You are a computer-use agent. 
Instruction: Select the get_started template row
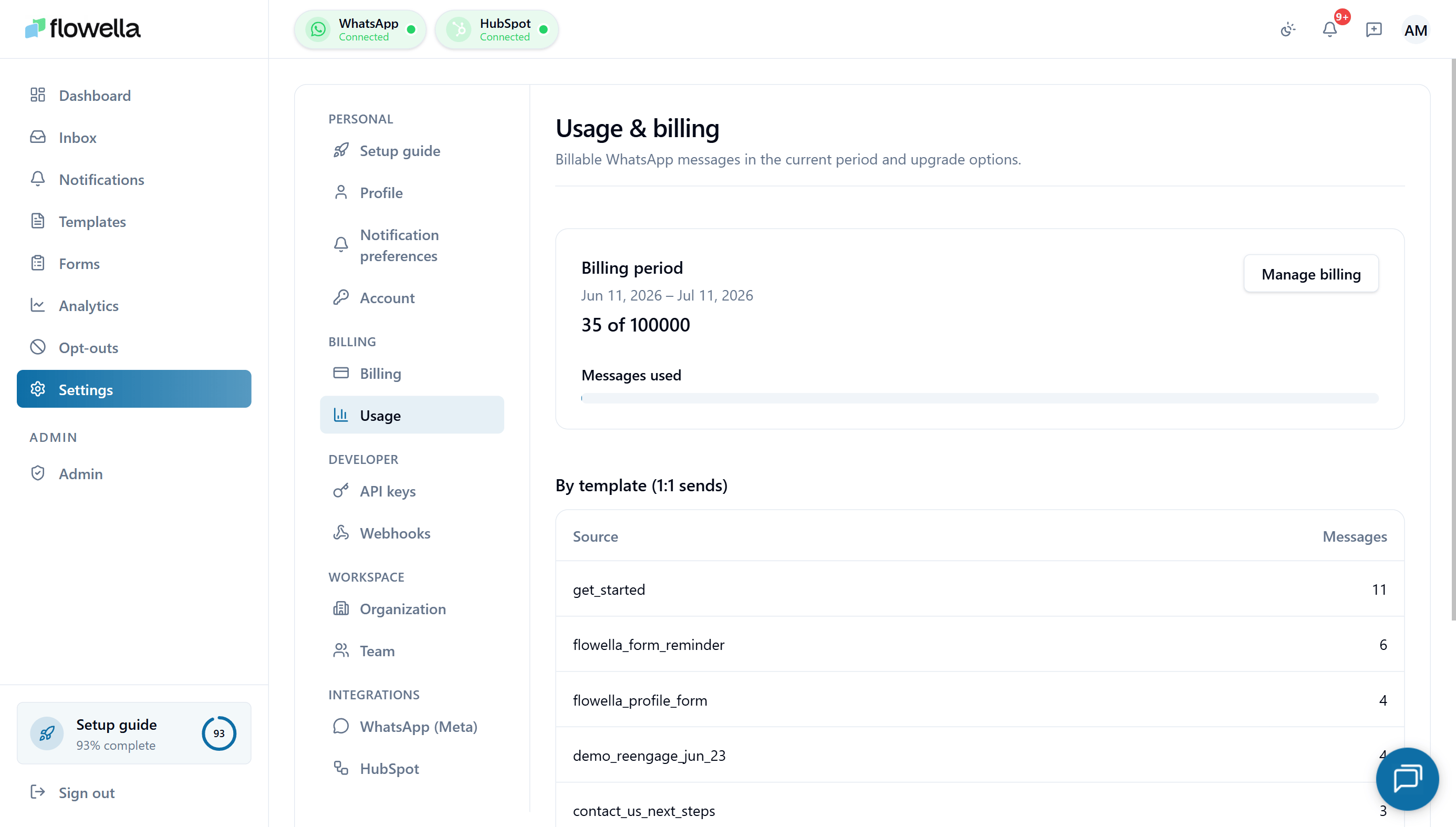pos(980,589)
